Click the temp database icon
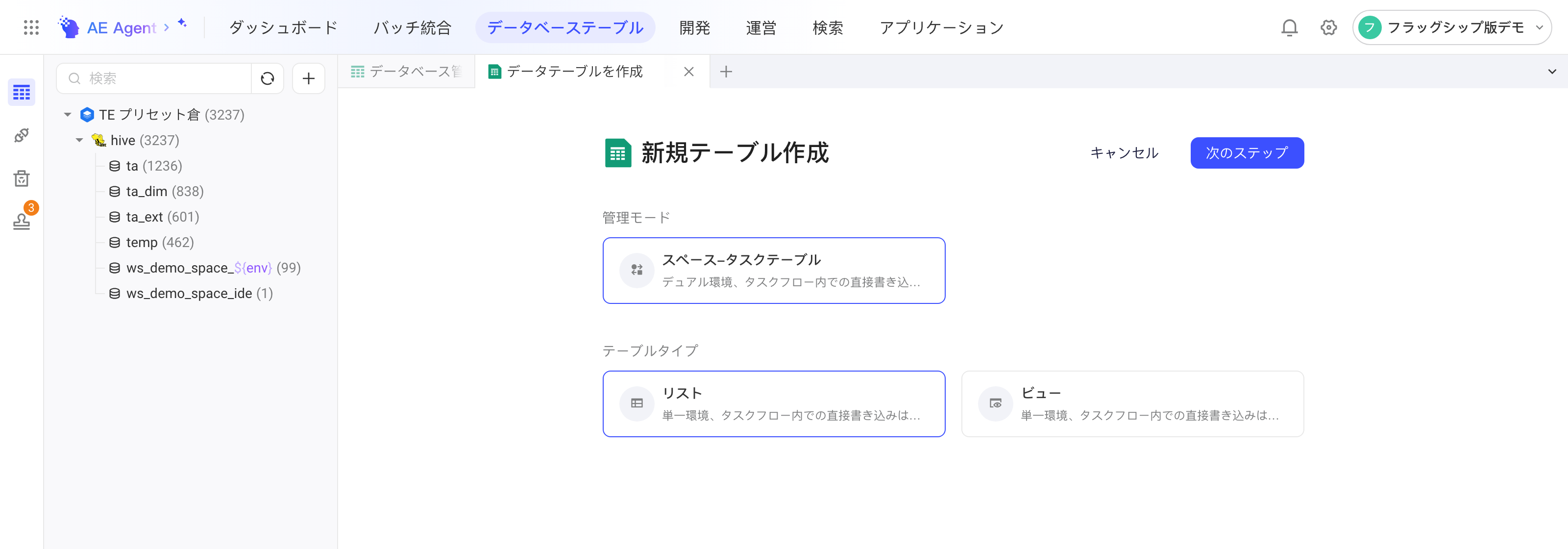This screenshot has width=1568, height=549. tap(115, 242)
